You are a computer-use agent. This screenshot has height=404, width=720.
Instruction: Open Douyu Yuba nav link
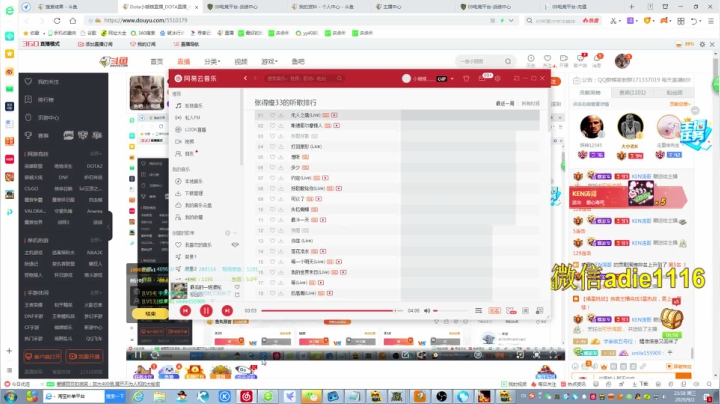(298, 62)
